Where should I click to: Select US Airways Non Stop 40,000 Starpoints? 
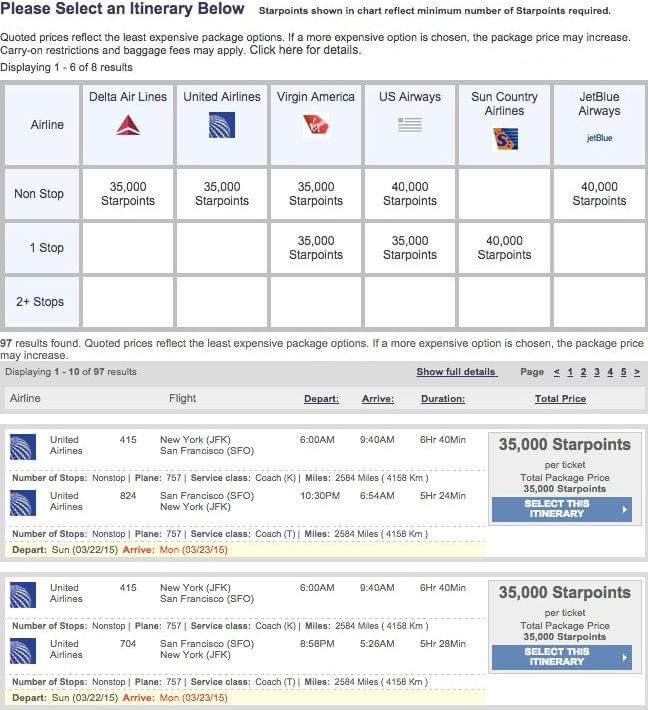click(x=410, y=194)
